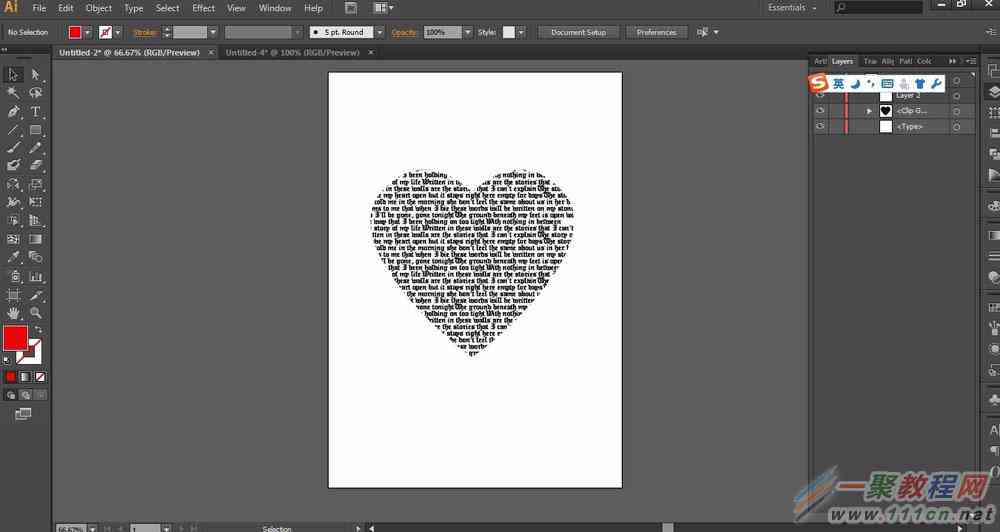Screen dimensions: 1000x532
Task: Select the Line Segment tool
Action: pyautogui.click(x=13, y=130)
